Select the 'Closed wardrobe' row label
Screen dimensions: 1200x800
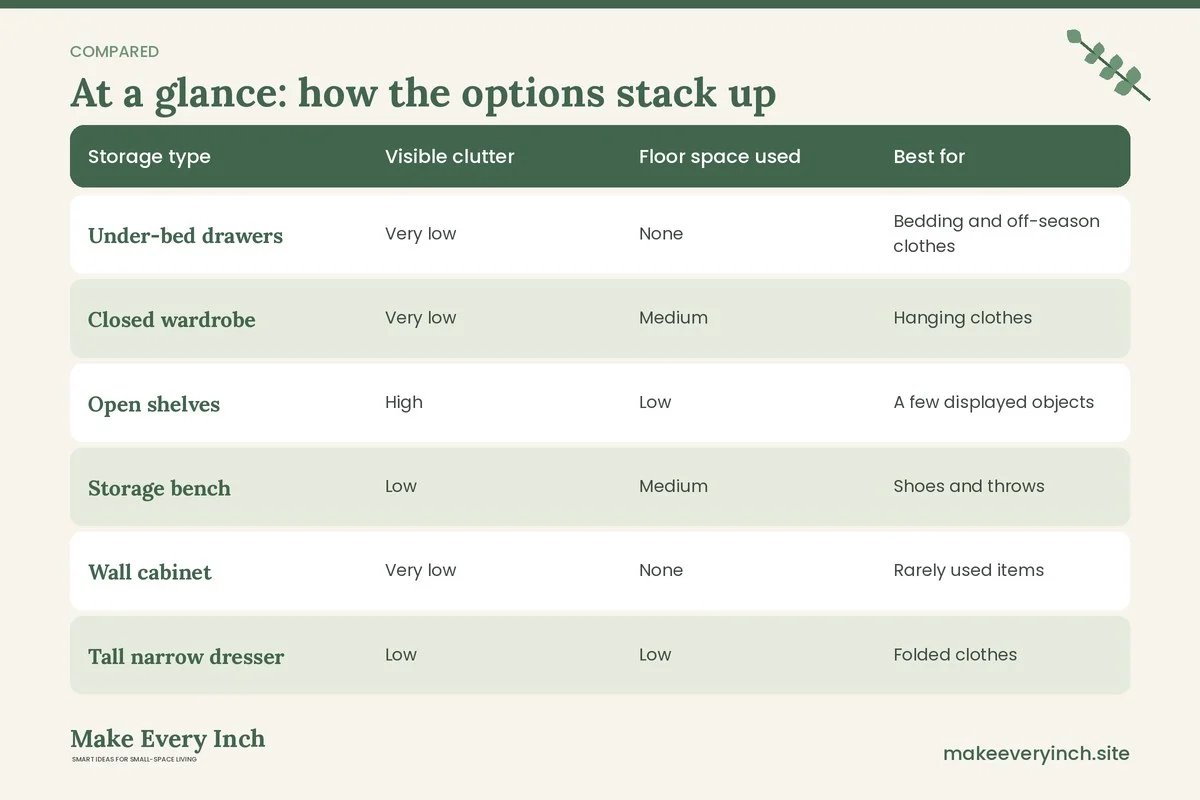point(172,320)
